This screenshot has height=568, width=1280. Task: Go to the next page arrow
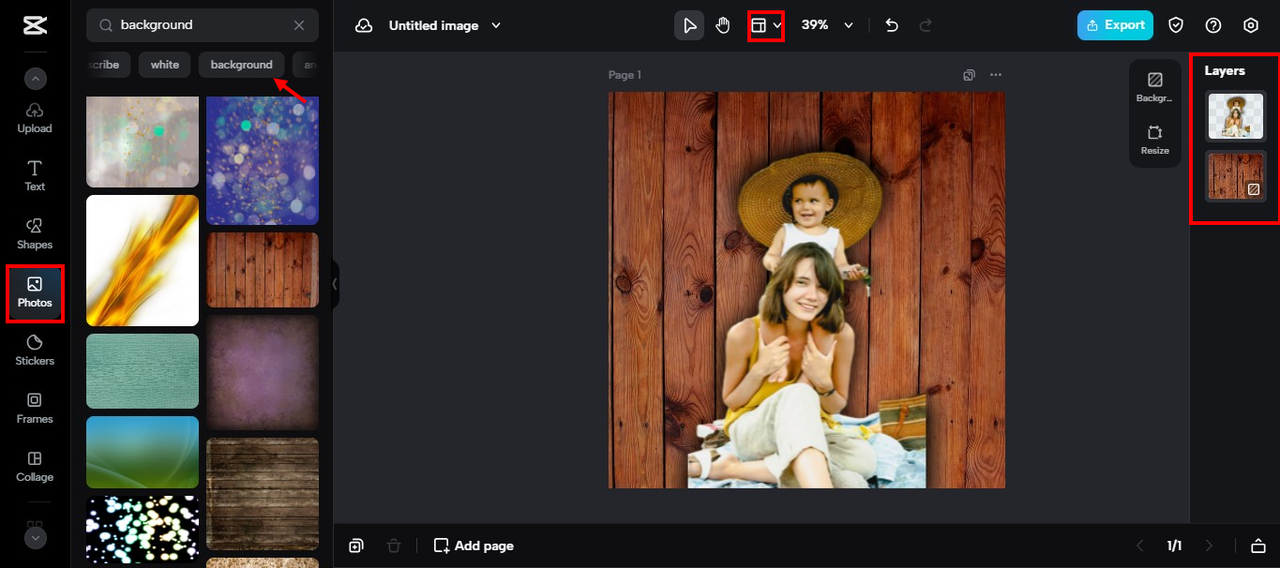point(1209,546)
